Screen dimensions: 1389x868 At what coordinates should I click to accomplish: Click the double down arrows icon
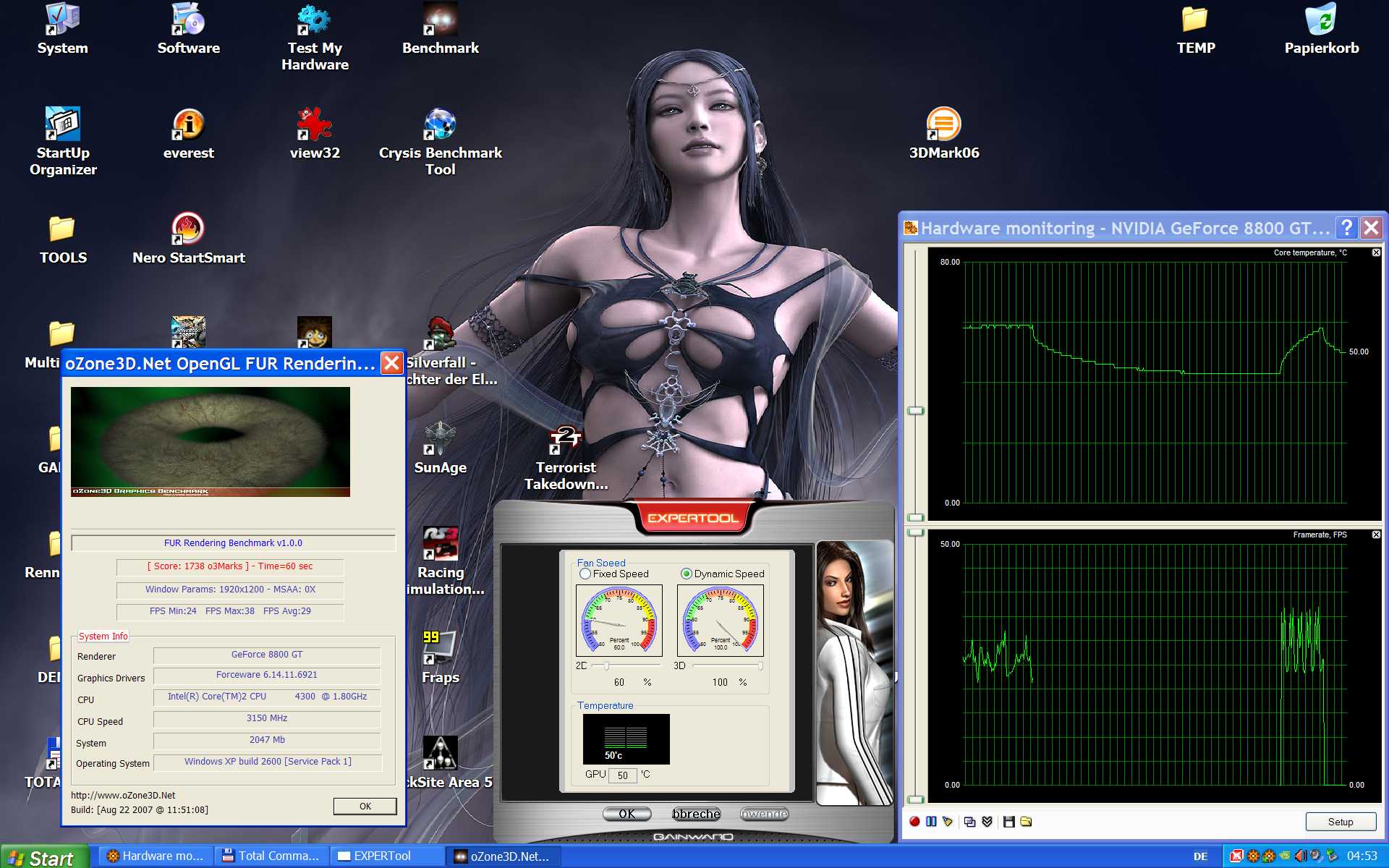(x=987, y=822)
